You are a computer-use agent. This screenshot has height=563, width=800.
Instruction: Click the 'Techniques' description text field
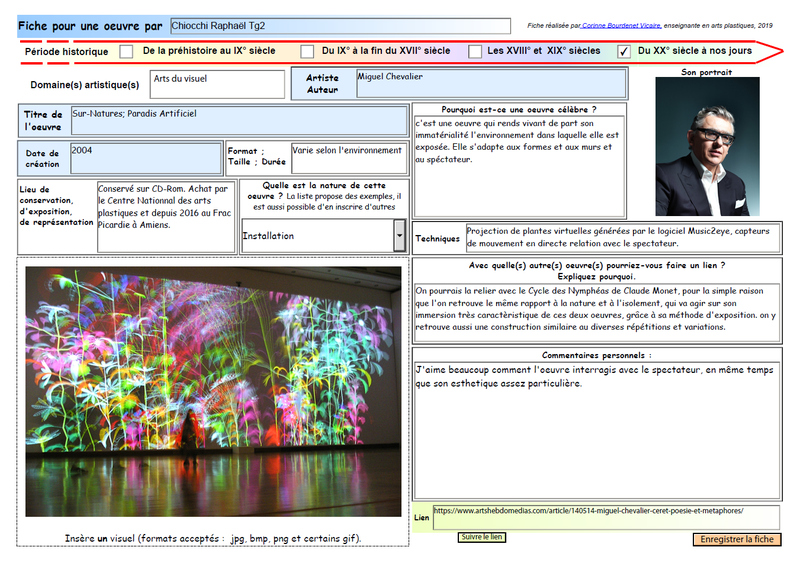[x=622, y=237]
